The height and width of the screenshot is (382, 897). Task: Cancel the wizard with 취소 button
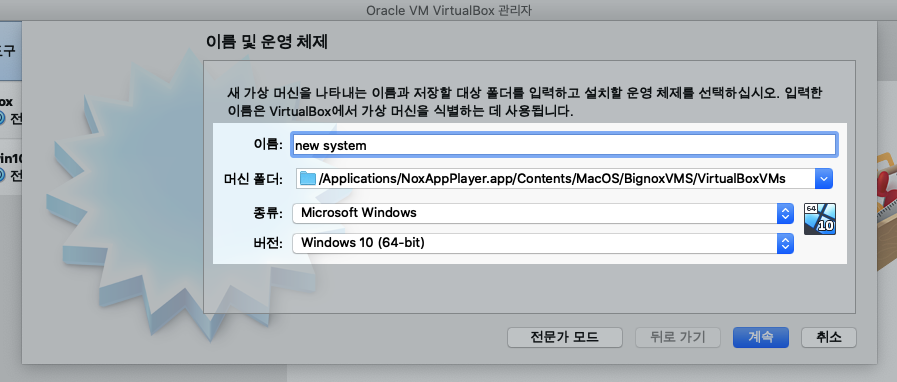(829, 337)
